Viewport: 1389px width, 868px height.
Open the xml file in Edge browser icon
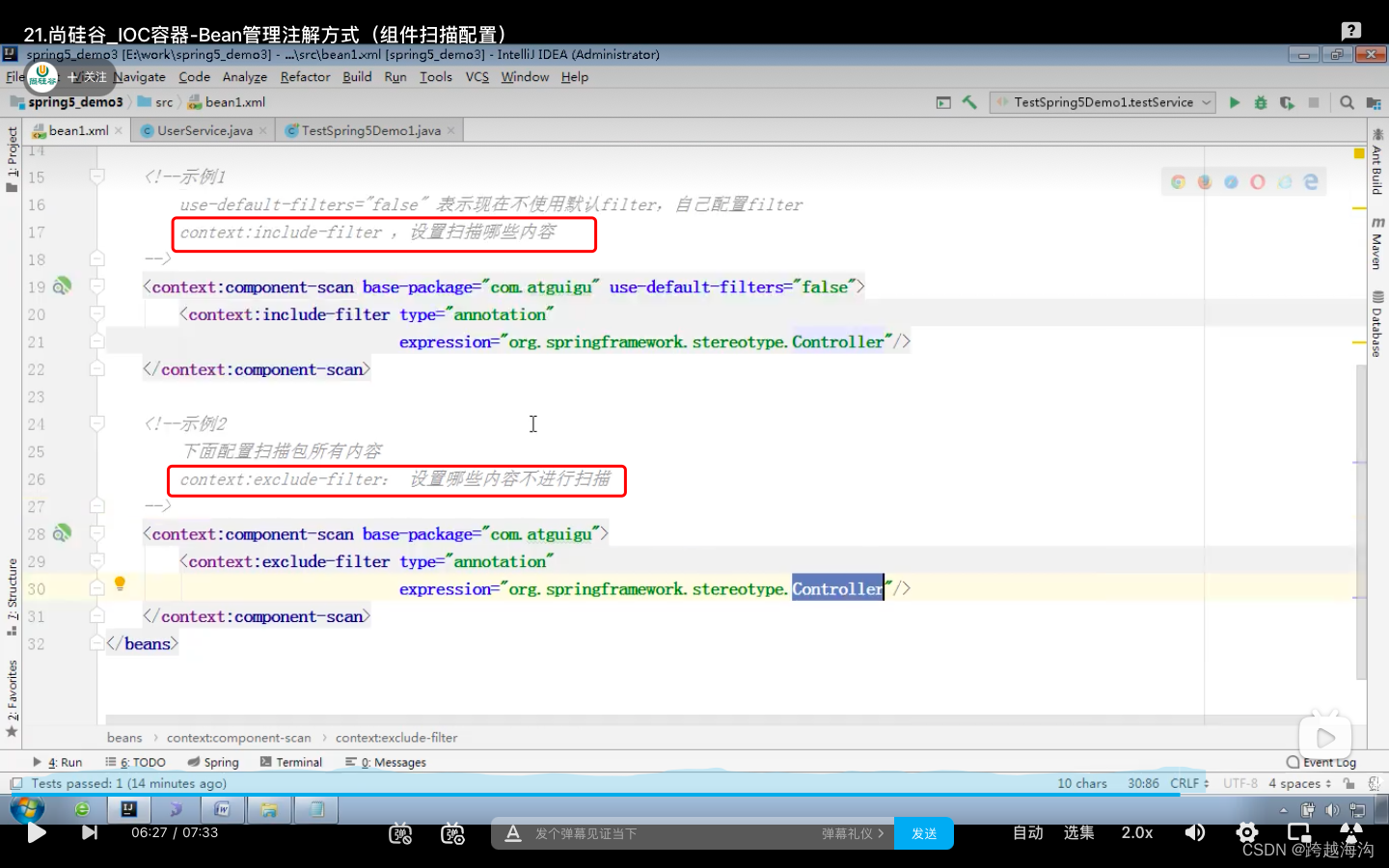pos(1311,181)
